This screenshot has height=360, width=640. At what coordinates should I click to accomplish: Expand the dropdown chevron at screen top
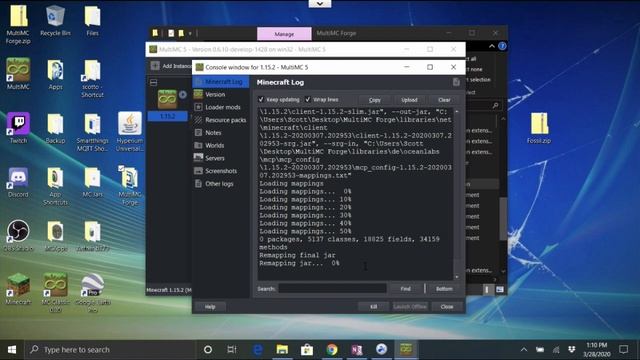pos(320,4)
